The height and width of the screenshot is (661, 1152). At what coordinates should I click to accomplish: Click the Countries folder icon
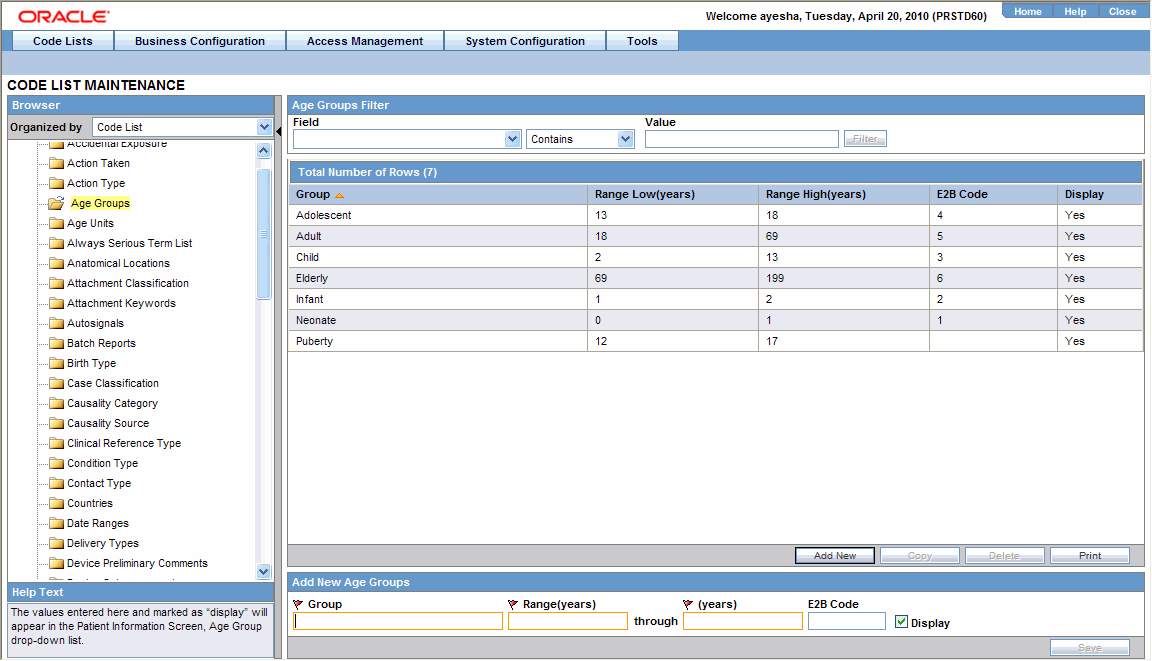click(57, 503)
